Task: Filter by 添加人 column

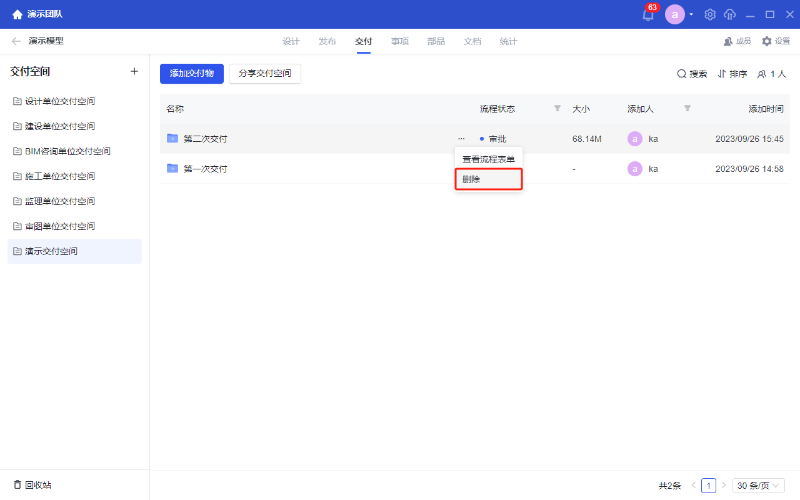Action: [x=687, y=108]
